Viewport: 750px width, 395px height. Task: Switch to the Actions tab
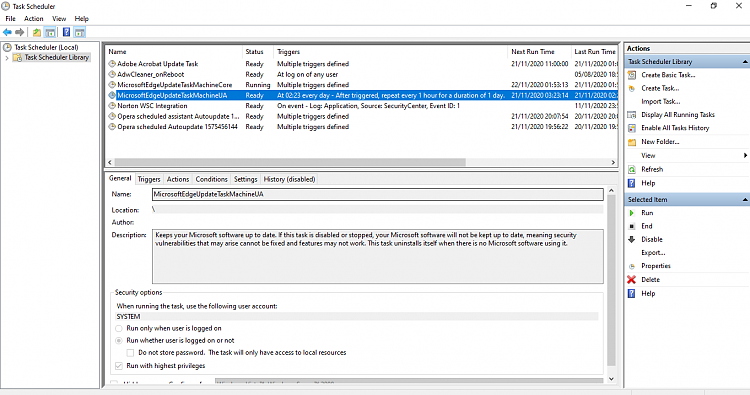178,179
